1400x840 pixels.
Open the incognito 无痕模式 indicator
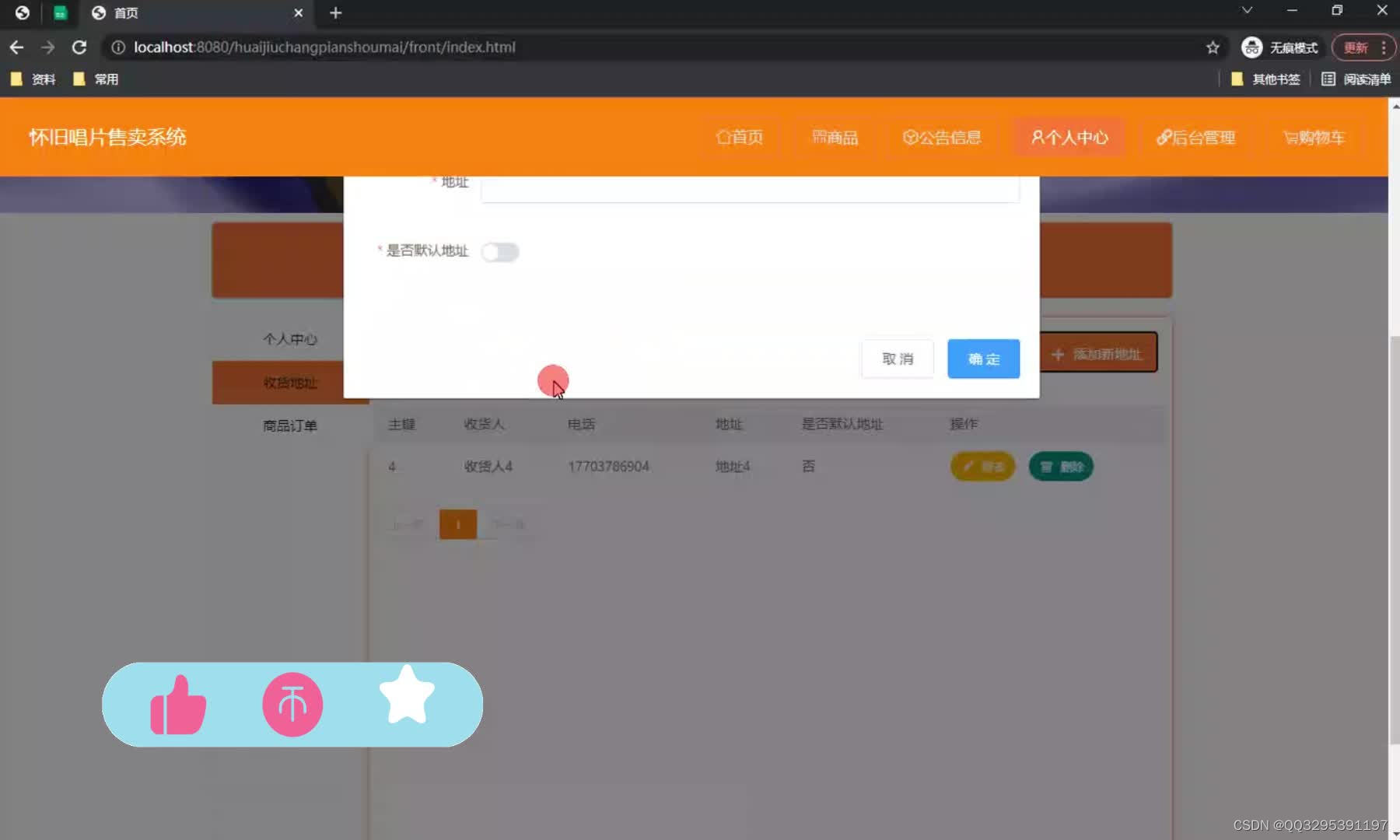[x=1279, y=47]
